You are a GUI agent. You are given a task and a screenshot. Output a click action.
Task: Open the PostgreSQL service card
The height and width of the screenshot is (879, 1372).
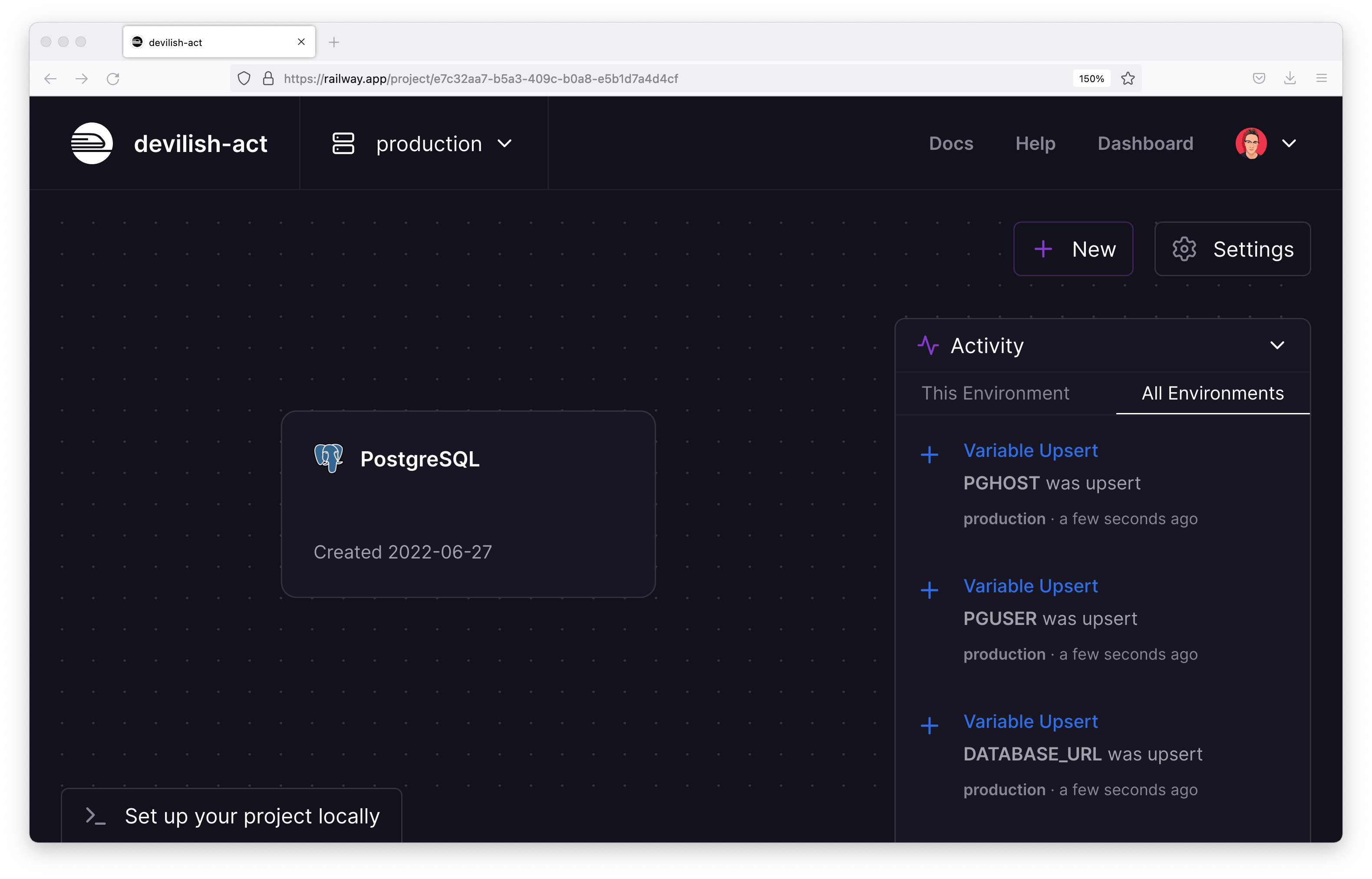pyautogui.click(x=468, y=504)
